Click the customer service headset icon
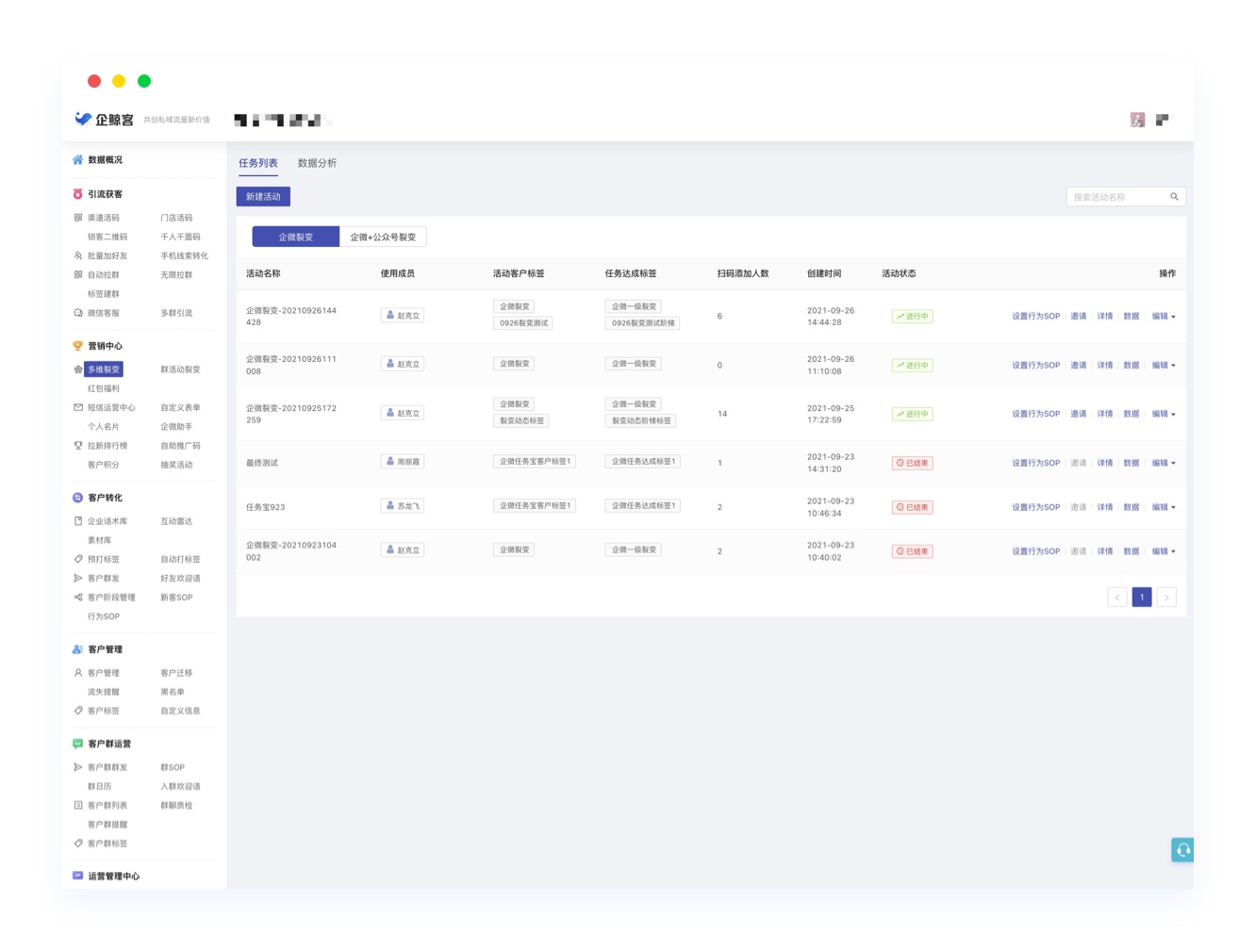The height and width of the screenshot is (952, 1256). click(1182, 849)
